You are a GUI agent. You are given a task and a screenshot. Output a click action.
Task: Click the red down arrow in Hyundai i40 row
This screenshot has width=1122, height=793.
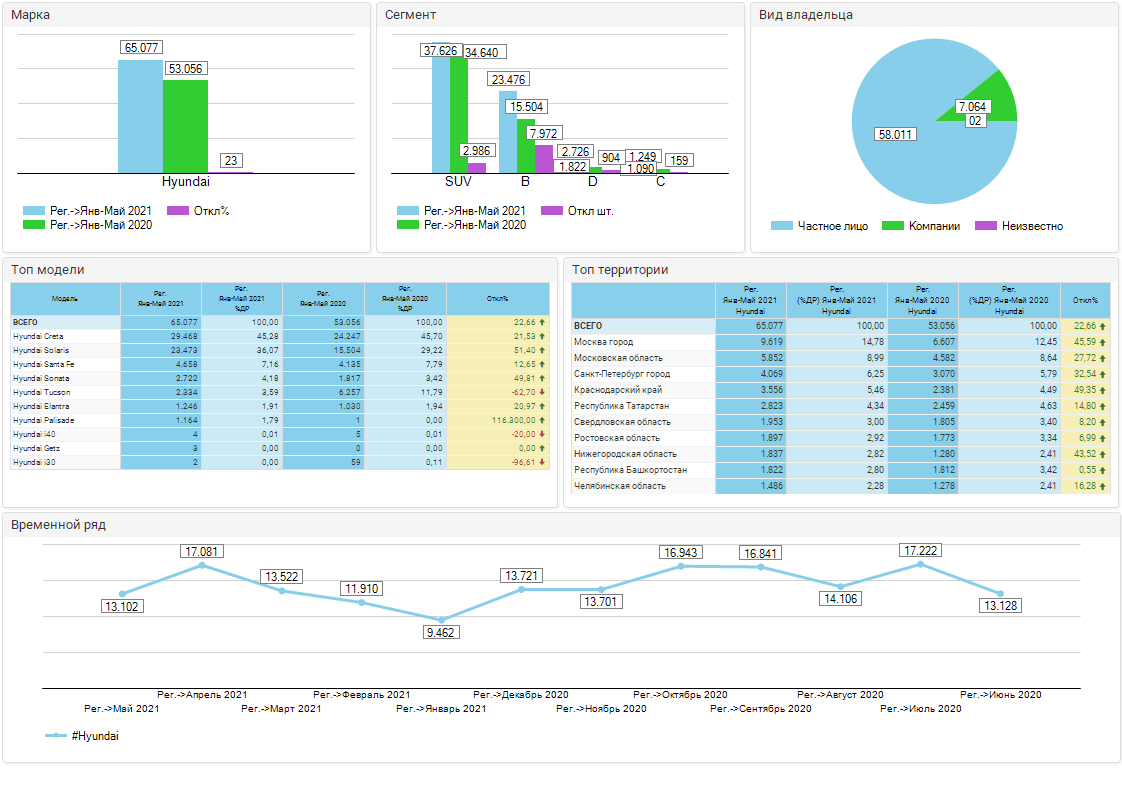click(542, 435)
